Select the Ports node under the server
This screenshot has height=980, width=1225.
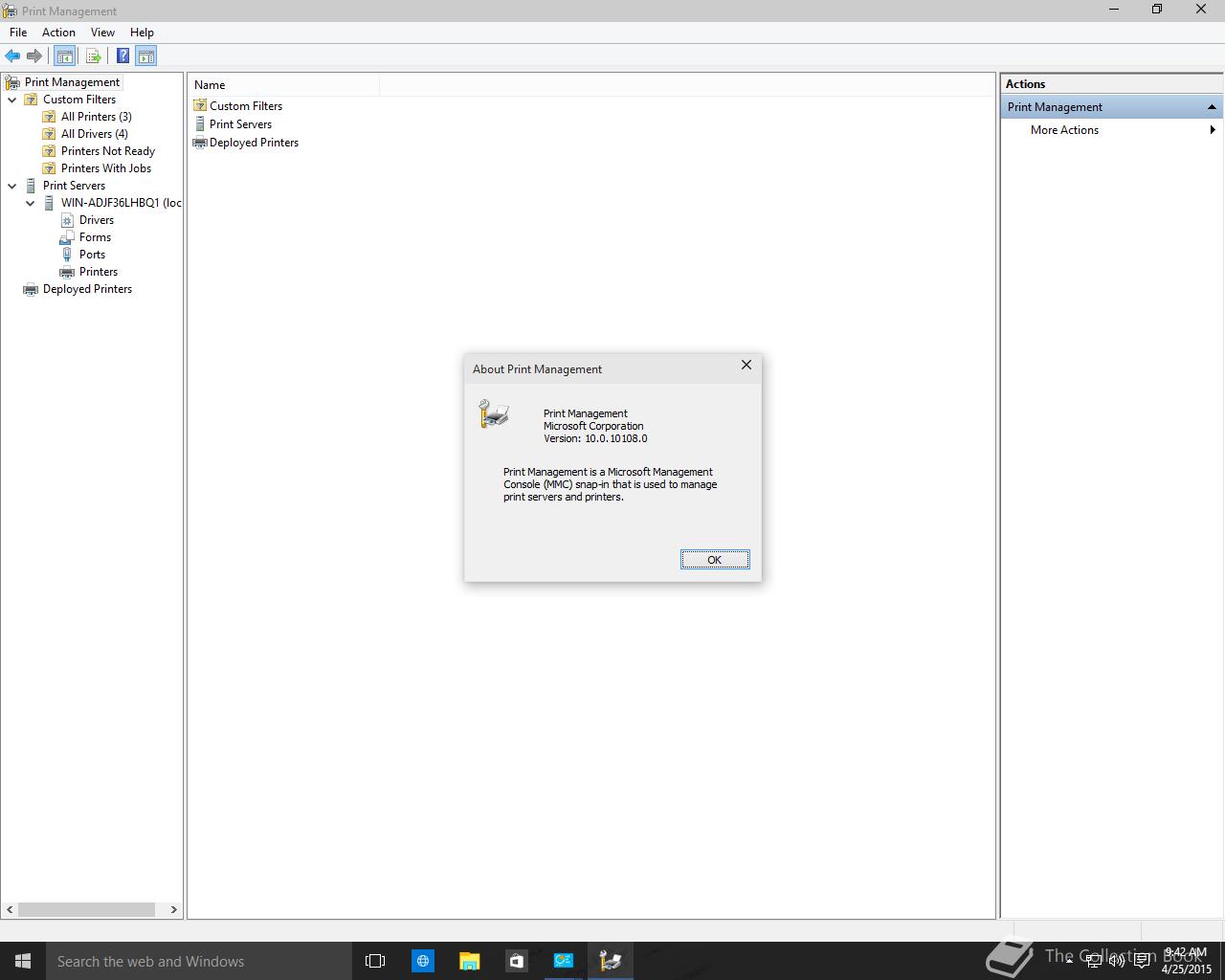(92, 255)
